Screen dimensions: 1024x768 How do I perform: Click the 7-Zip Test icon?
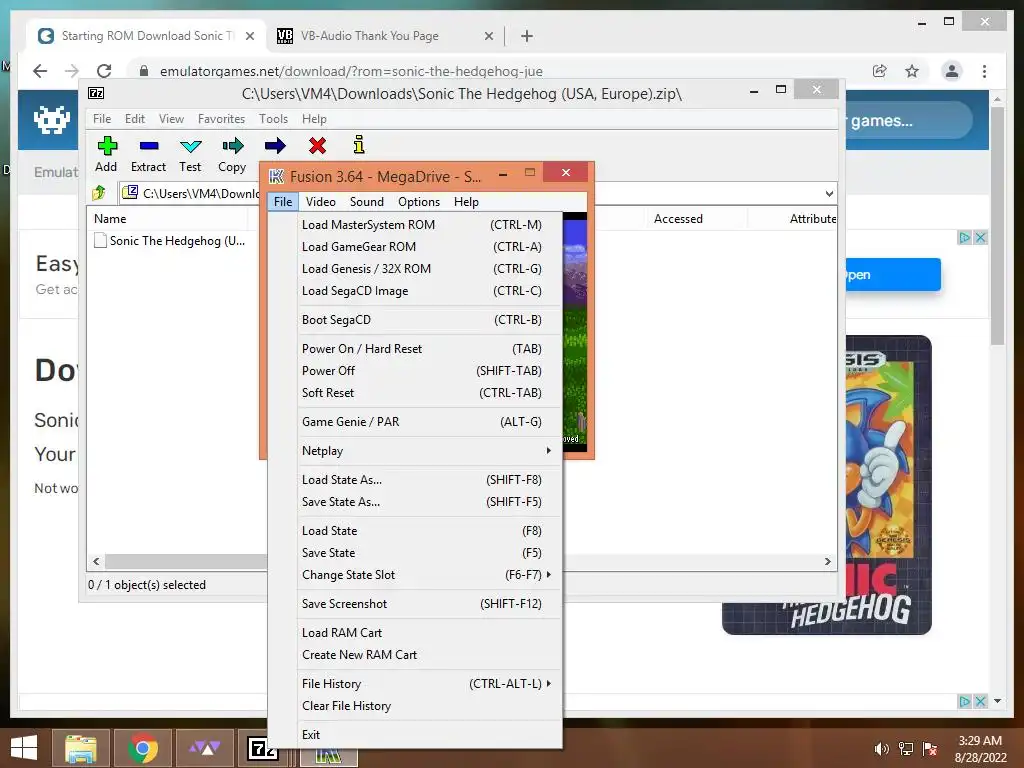coord(191,146)
